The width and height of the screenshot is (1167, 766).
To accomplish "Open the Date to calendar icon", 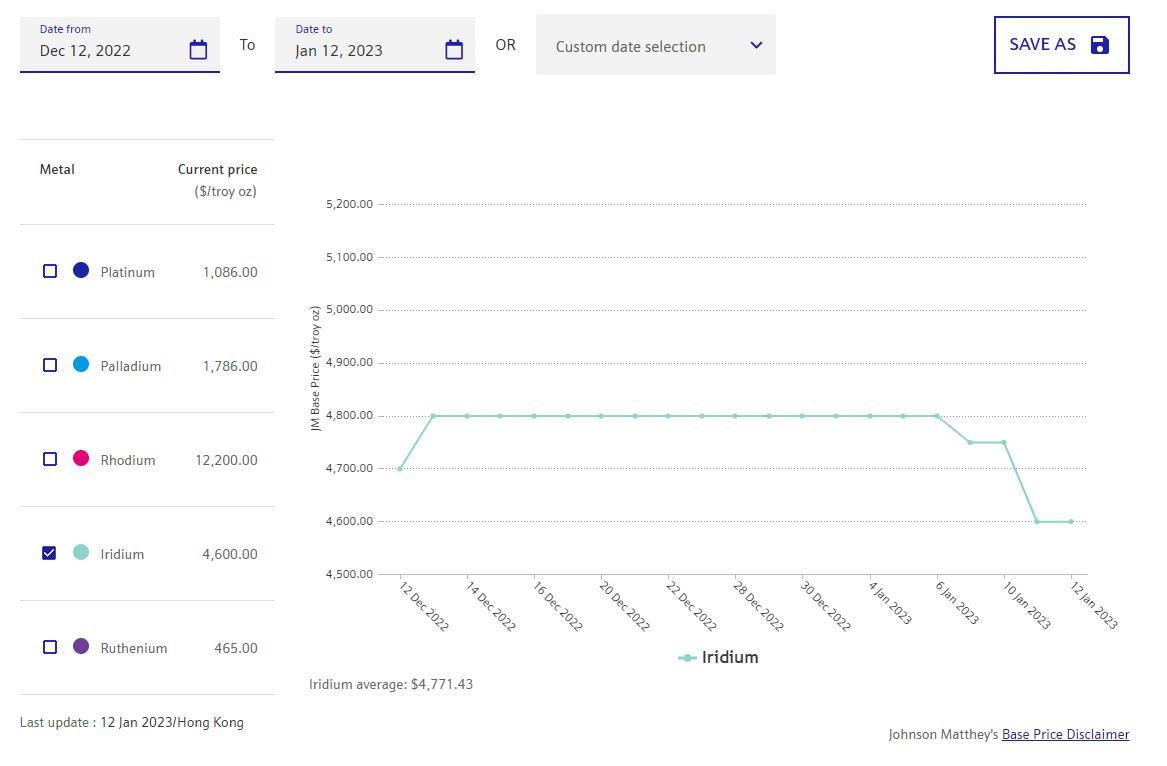I will 454,50.
